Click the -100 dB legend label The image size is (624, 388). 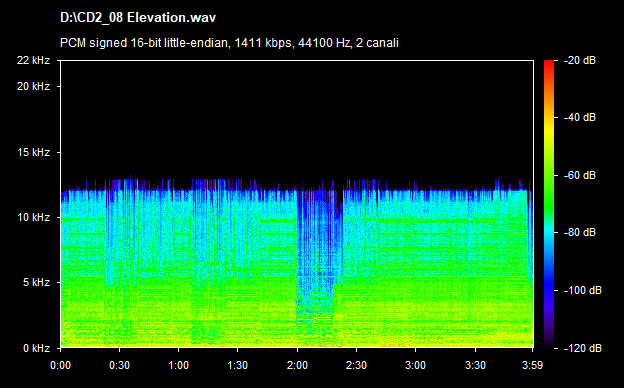[582, 290]
